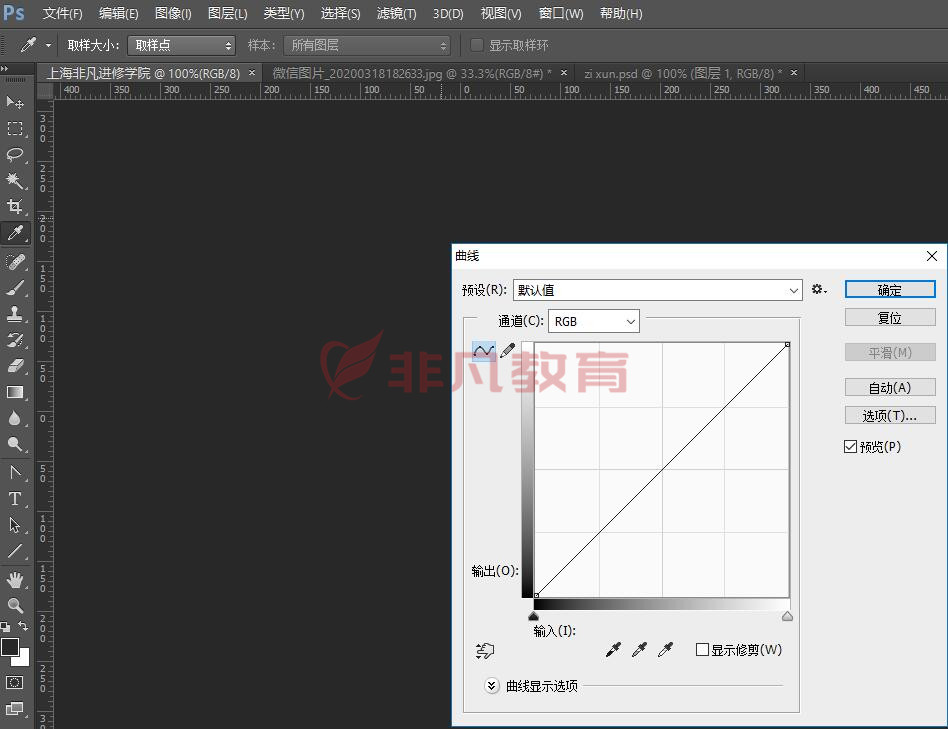Click the white input slider triangle
948x729 pixels.
[787, 616]
